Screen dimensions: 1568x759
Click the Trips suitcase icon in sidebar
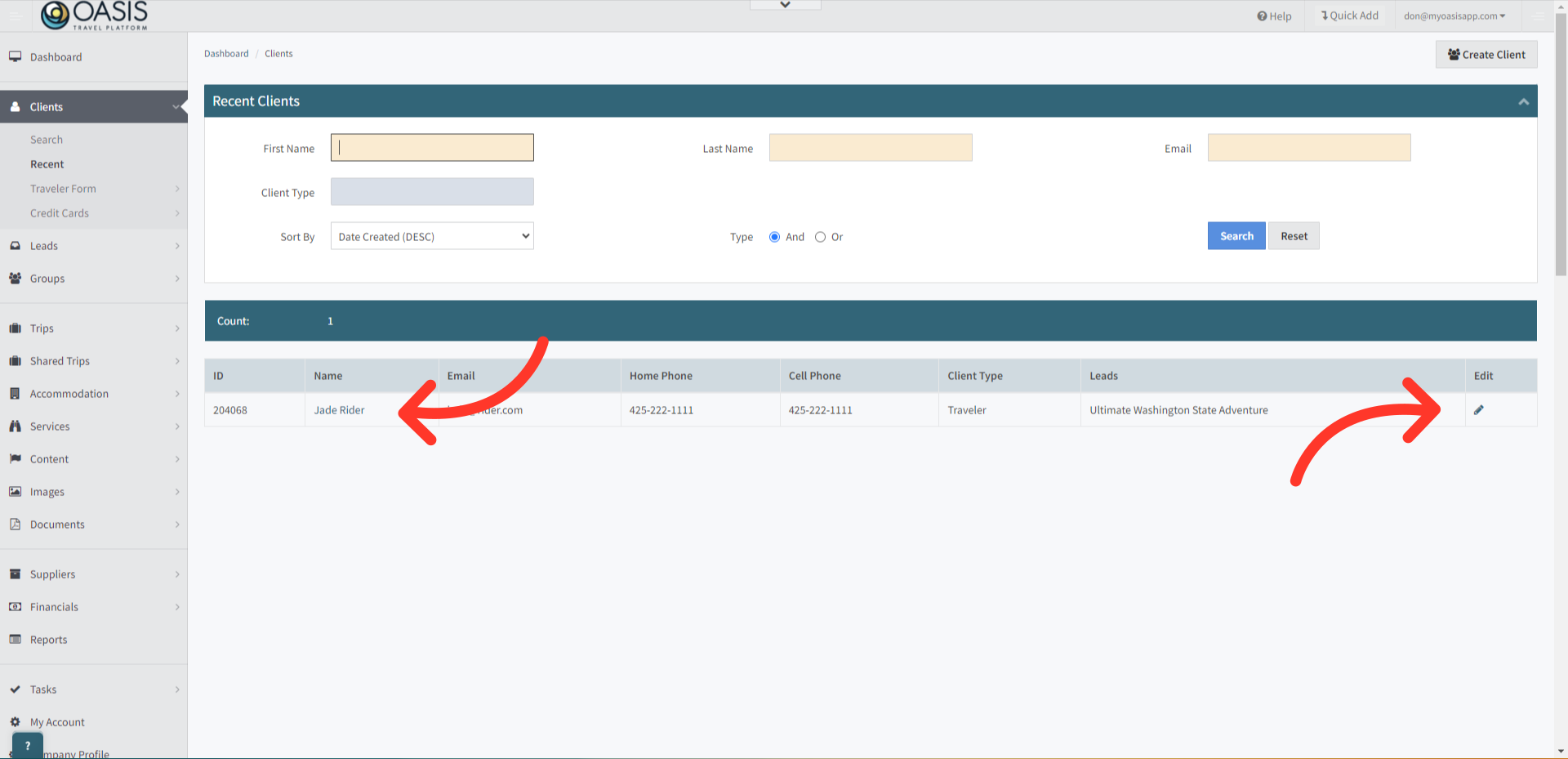click(x=15, y=328)
